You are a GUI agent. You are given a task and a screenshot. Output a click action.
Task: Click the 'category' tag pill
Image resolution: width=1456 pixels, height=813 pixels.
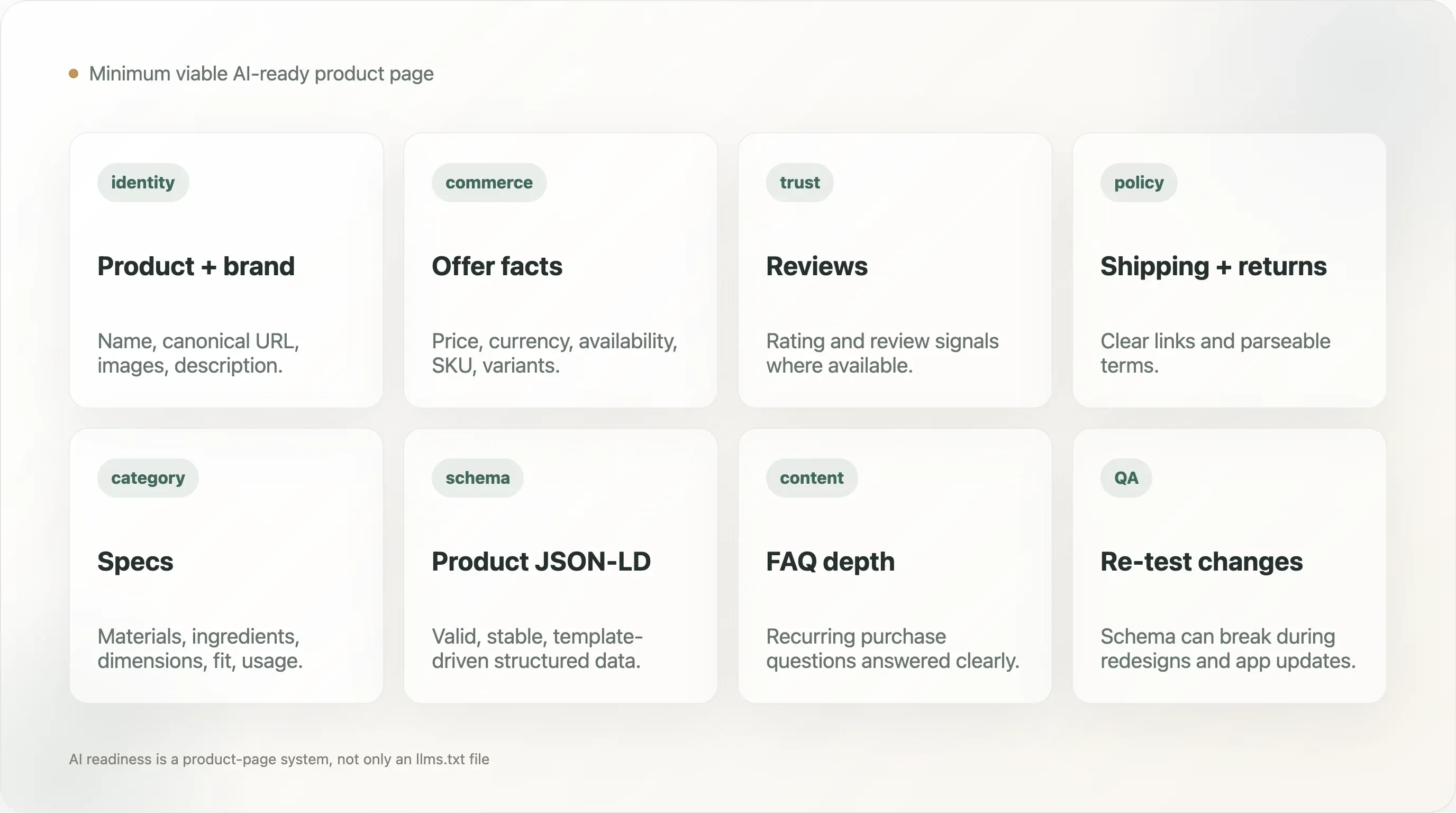coord(148,478)
